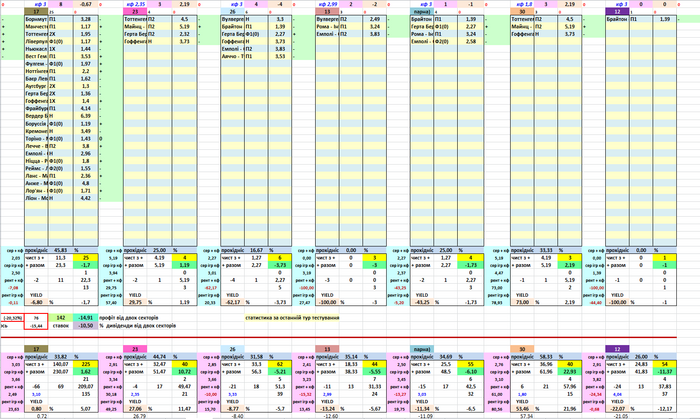Screen dimensions: 700x419
Task: Select the Ланс team cell
Action: click(36, 176)
